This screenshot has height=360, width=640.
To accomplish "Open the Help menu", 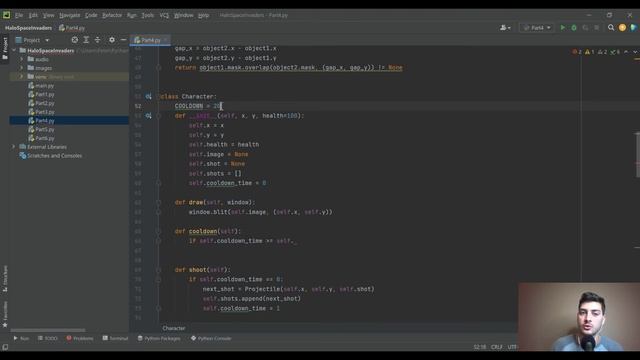I will [x=203, y=15].
